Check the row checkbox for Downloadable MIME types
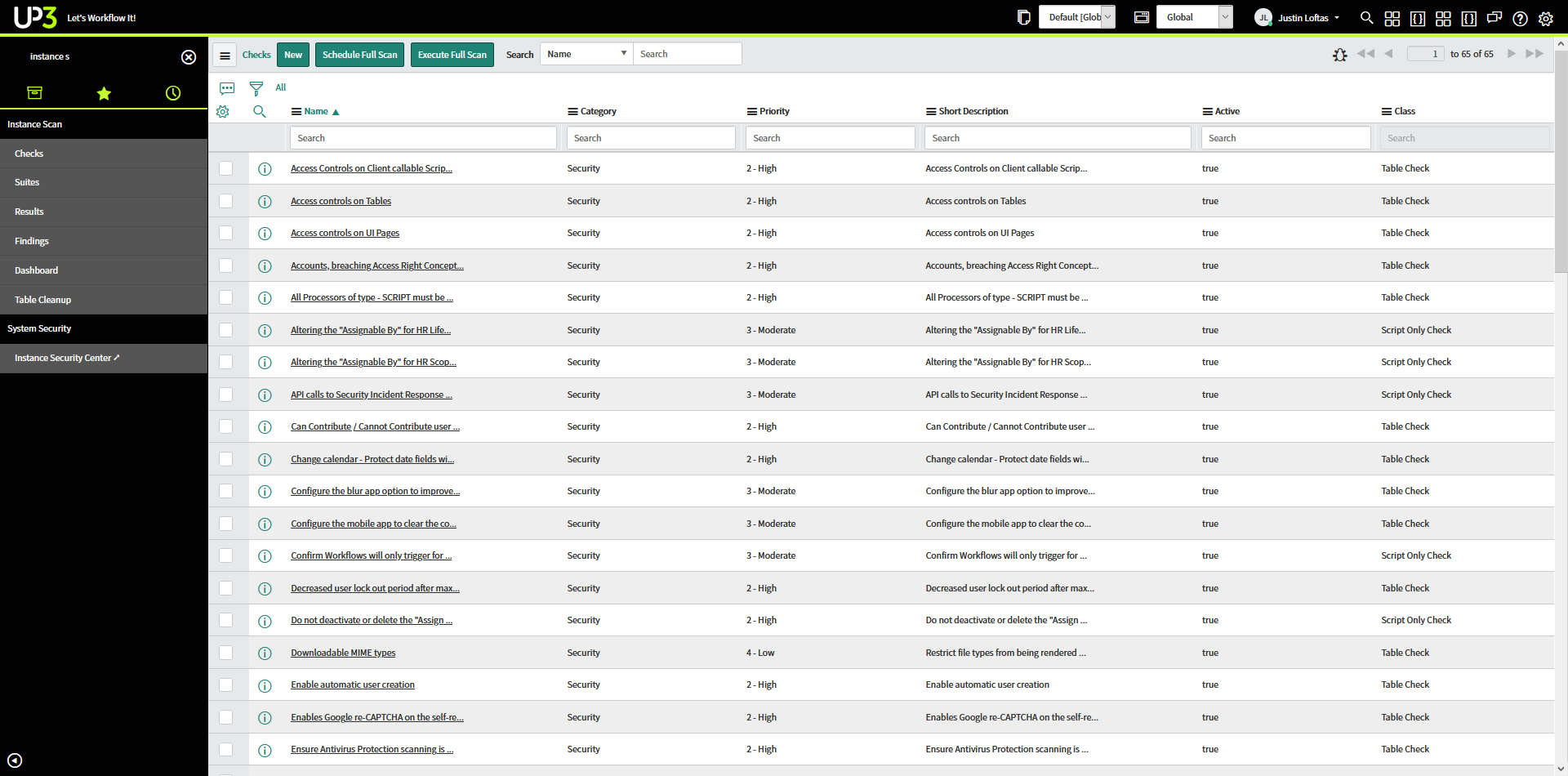Viewport: 1568px width, 776px height. click(x=226, y=653)
